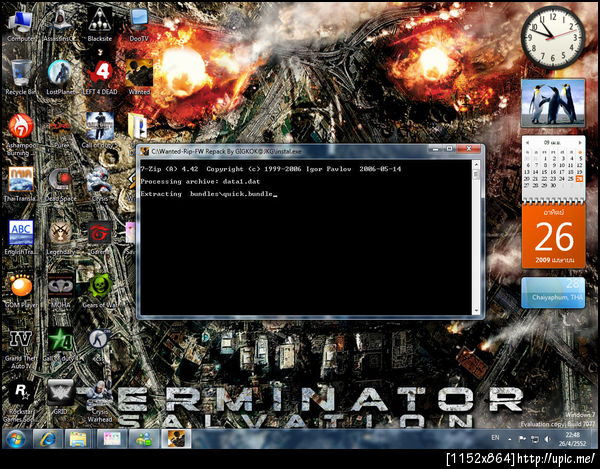
Task: Minimize the instal.exe console window
Action: click(x=435, y=149)
